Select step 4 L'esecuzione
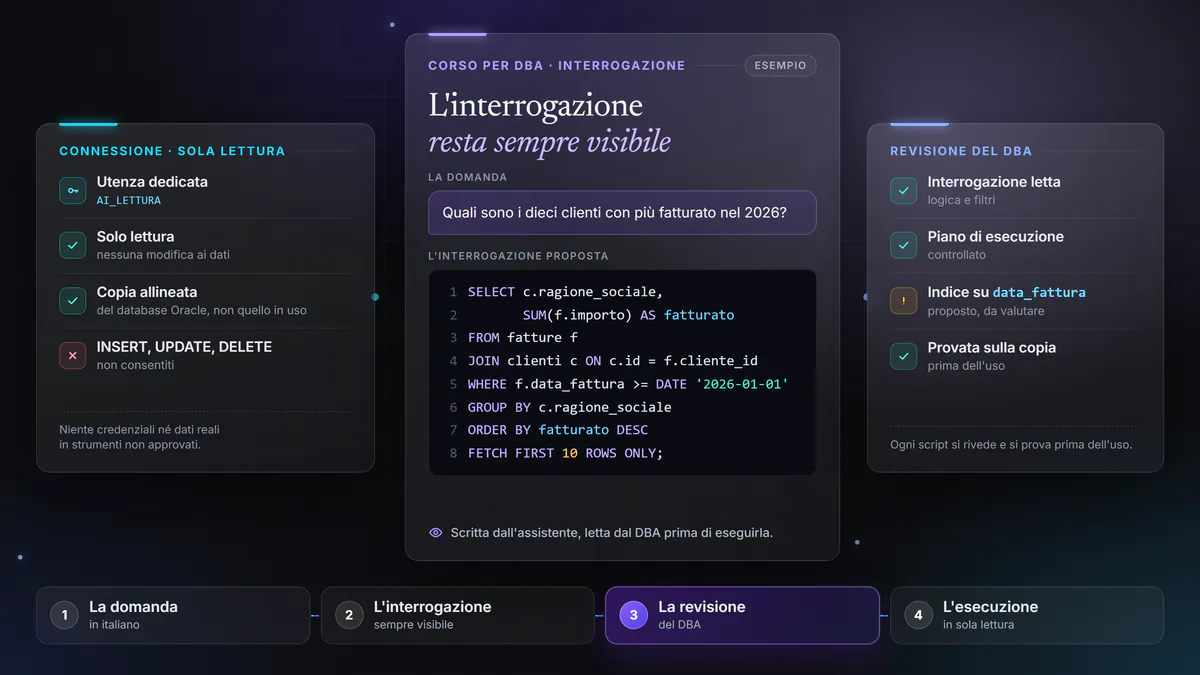Screen dimensions: 1200x675 coord(1026,615)
